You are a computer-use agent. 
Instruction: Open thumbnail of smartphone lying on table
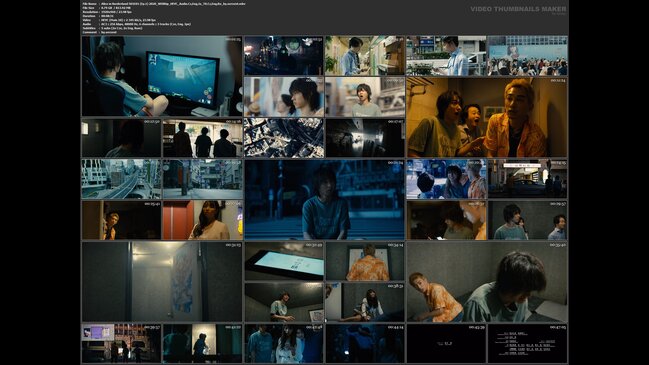(284, 262)
